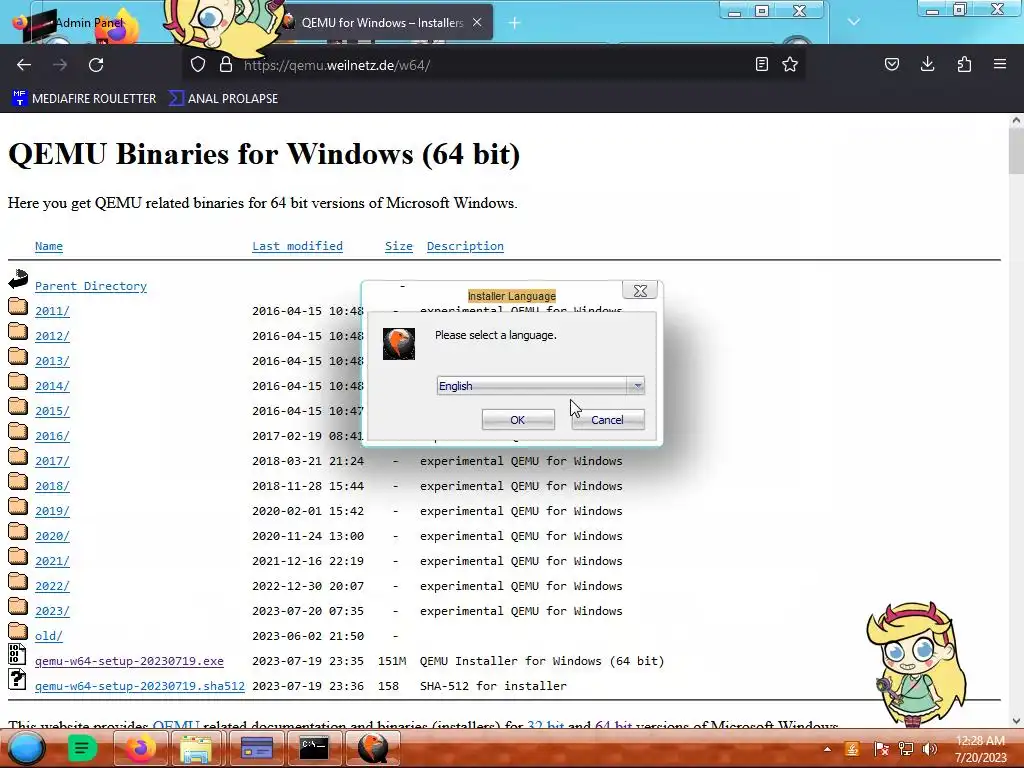Confirm language with the OK button

tap(518, 420)
